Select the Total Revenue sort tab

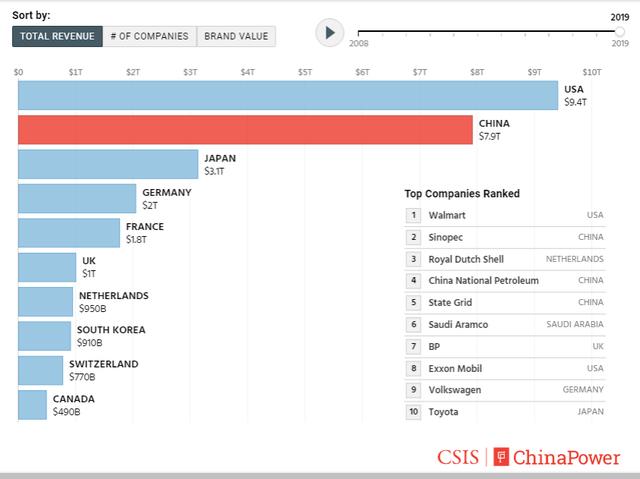[x=57, y=36]
